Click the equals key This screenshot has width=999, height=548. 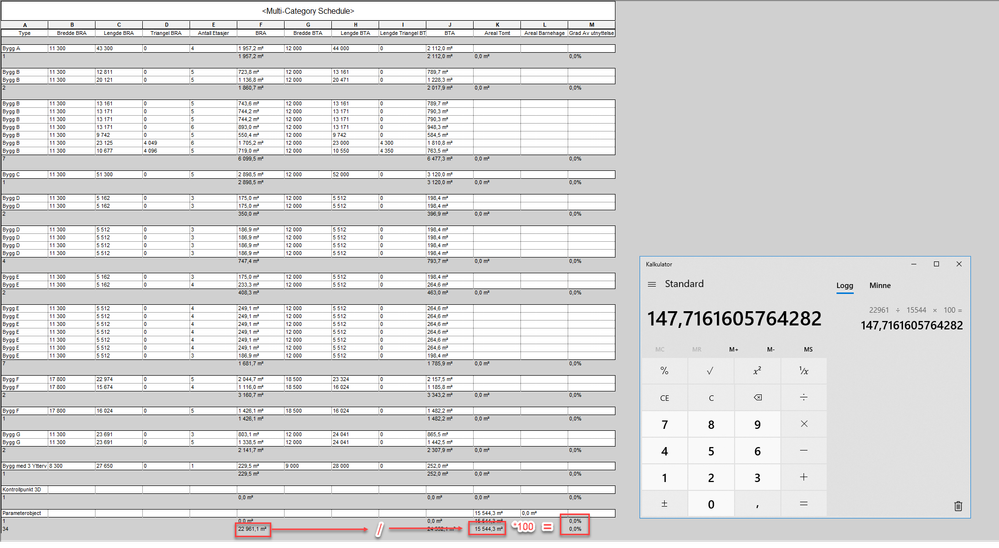click(x=803, y=503)
